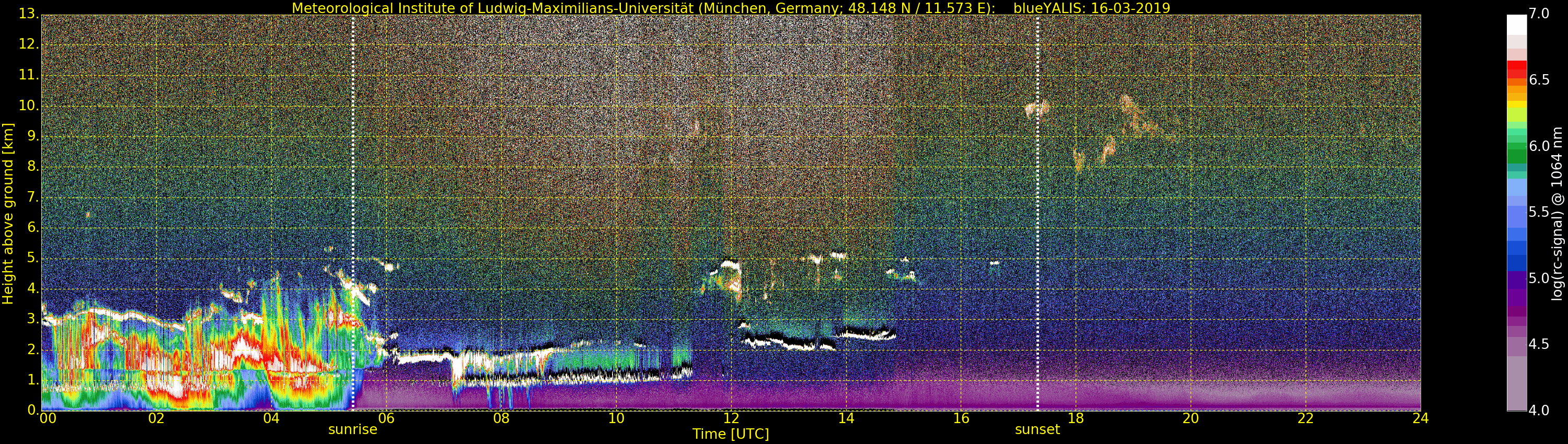Click the 'sunset' label below the time axis

coord(1037,429)
